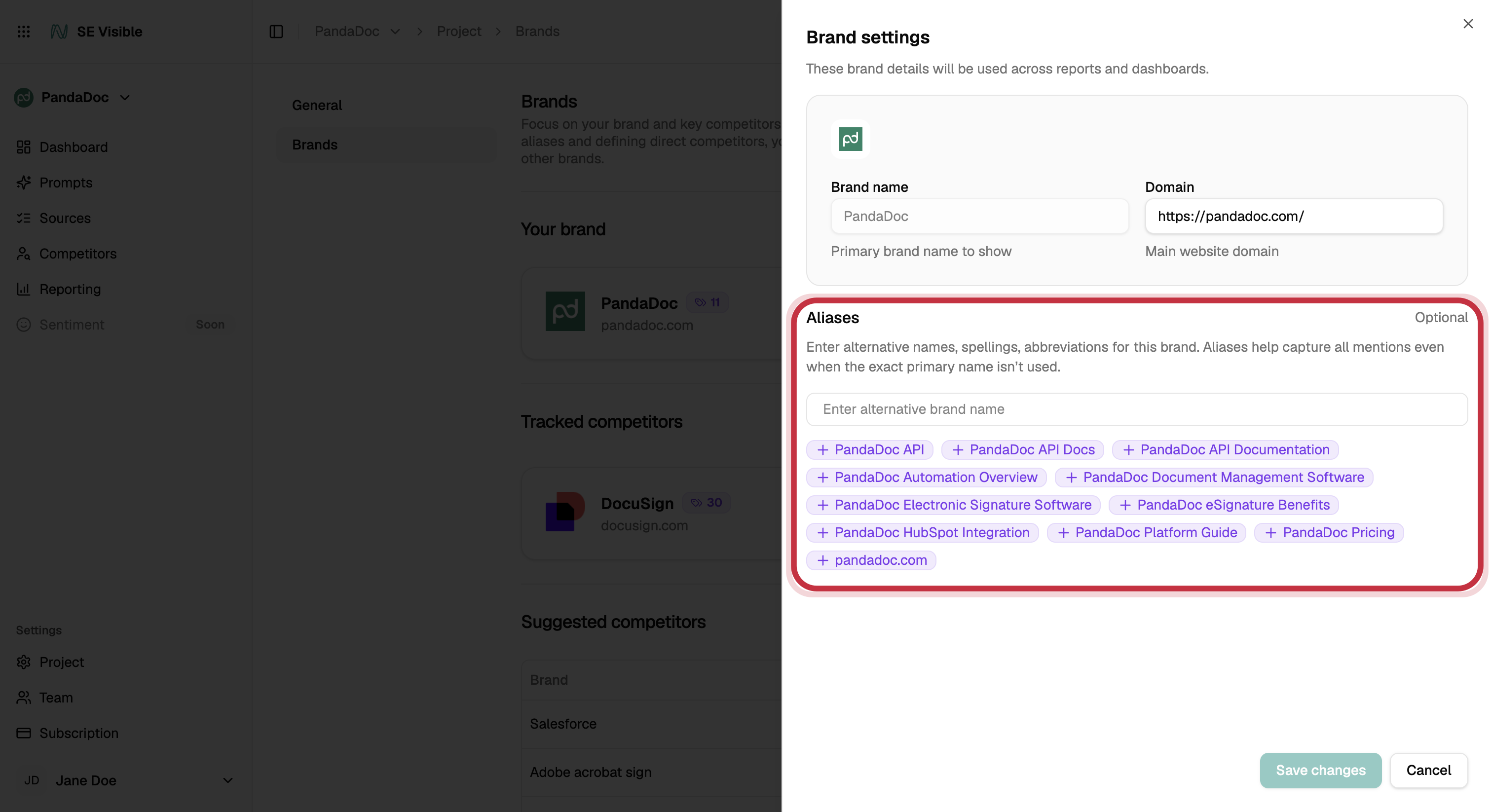Image resolution: width=1492 pixels, height=812 pixels.
Task: Open the Sources section
Action: click(65, 218)
